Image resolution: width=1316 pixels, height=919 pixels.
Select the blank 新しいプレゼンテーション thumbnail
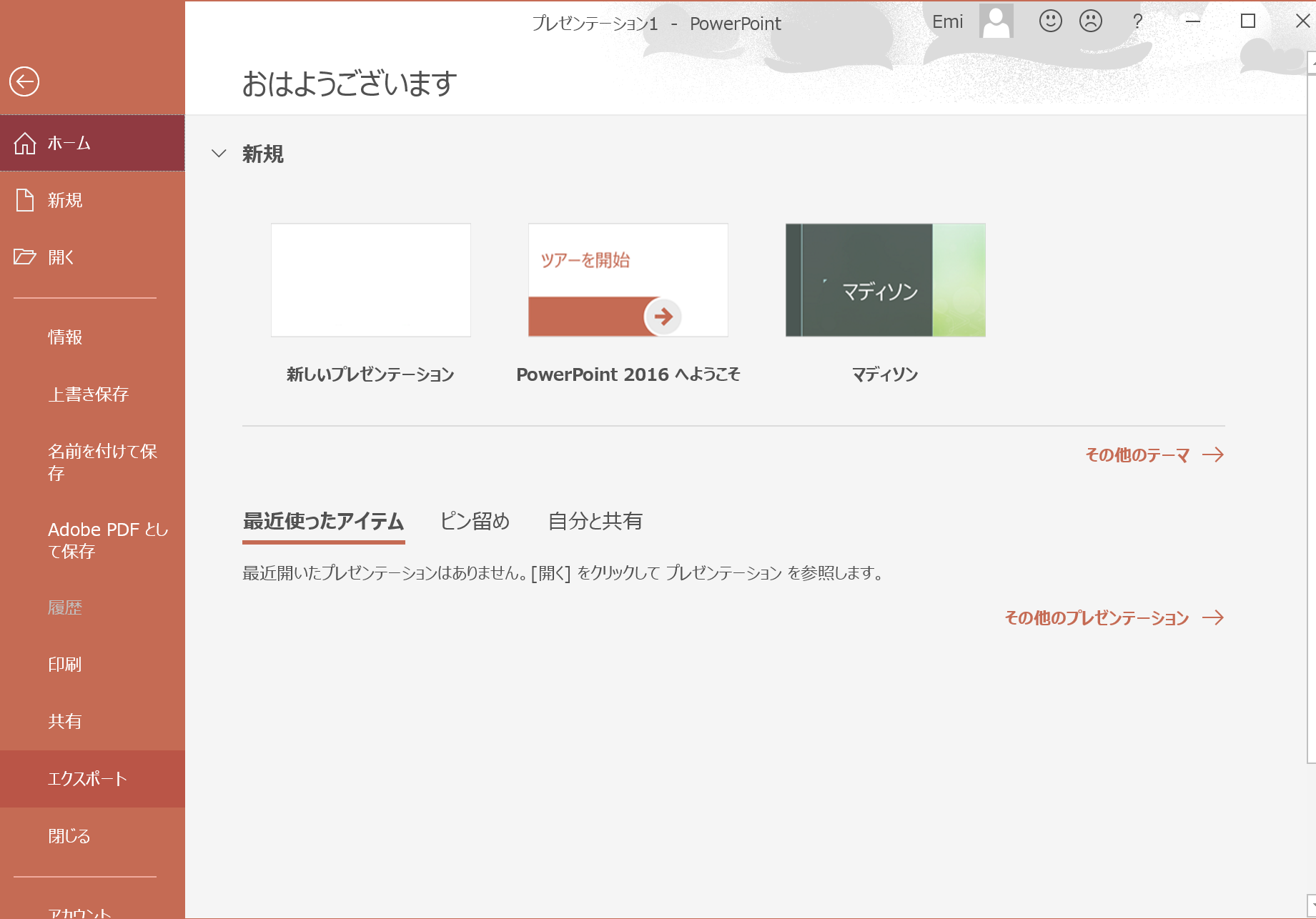[x=370, y=280]
